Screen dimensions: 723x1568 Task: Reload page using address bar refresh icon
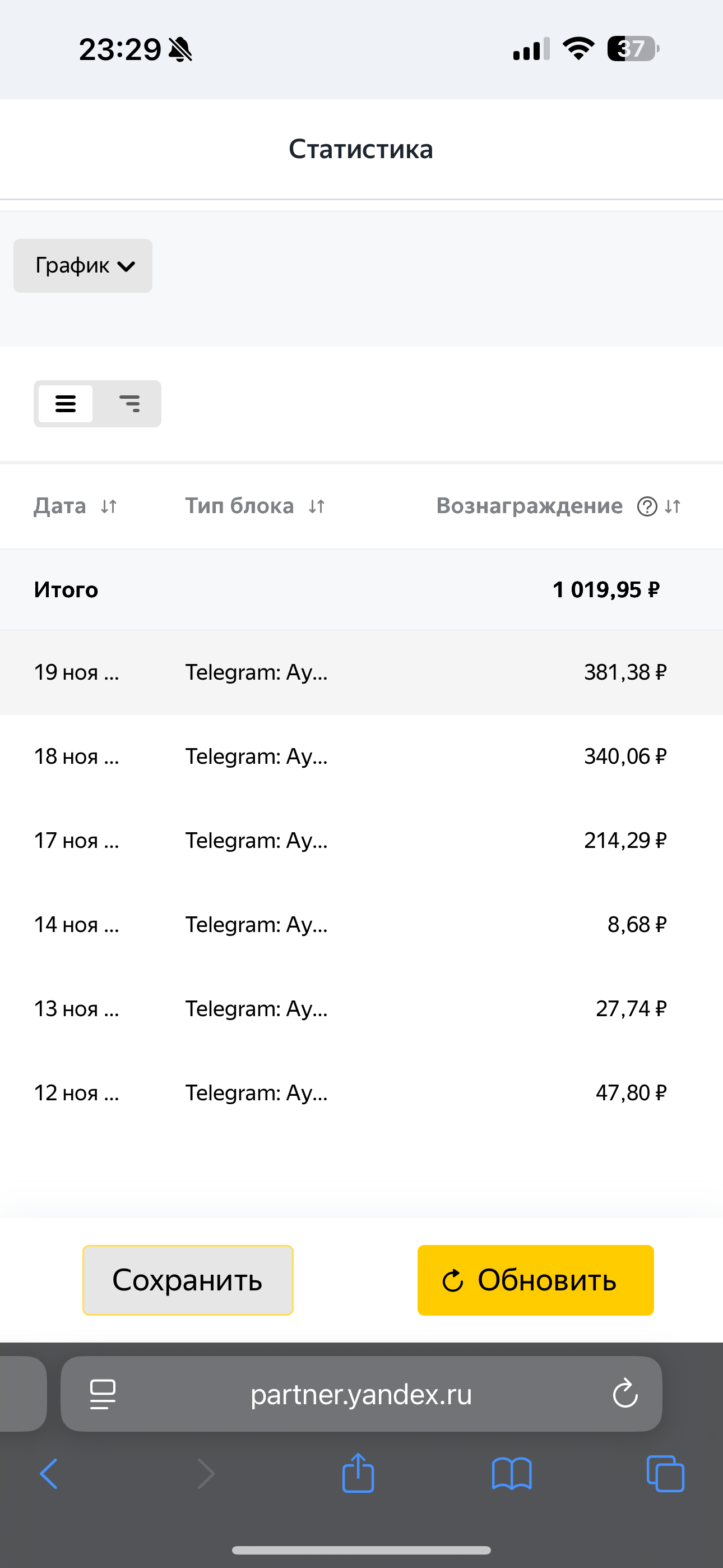point(625,1394)
